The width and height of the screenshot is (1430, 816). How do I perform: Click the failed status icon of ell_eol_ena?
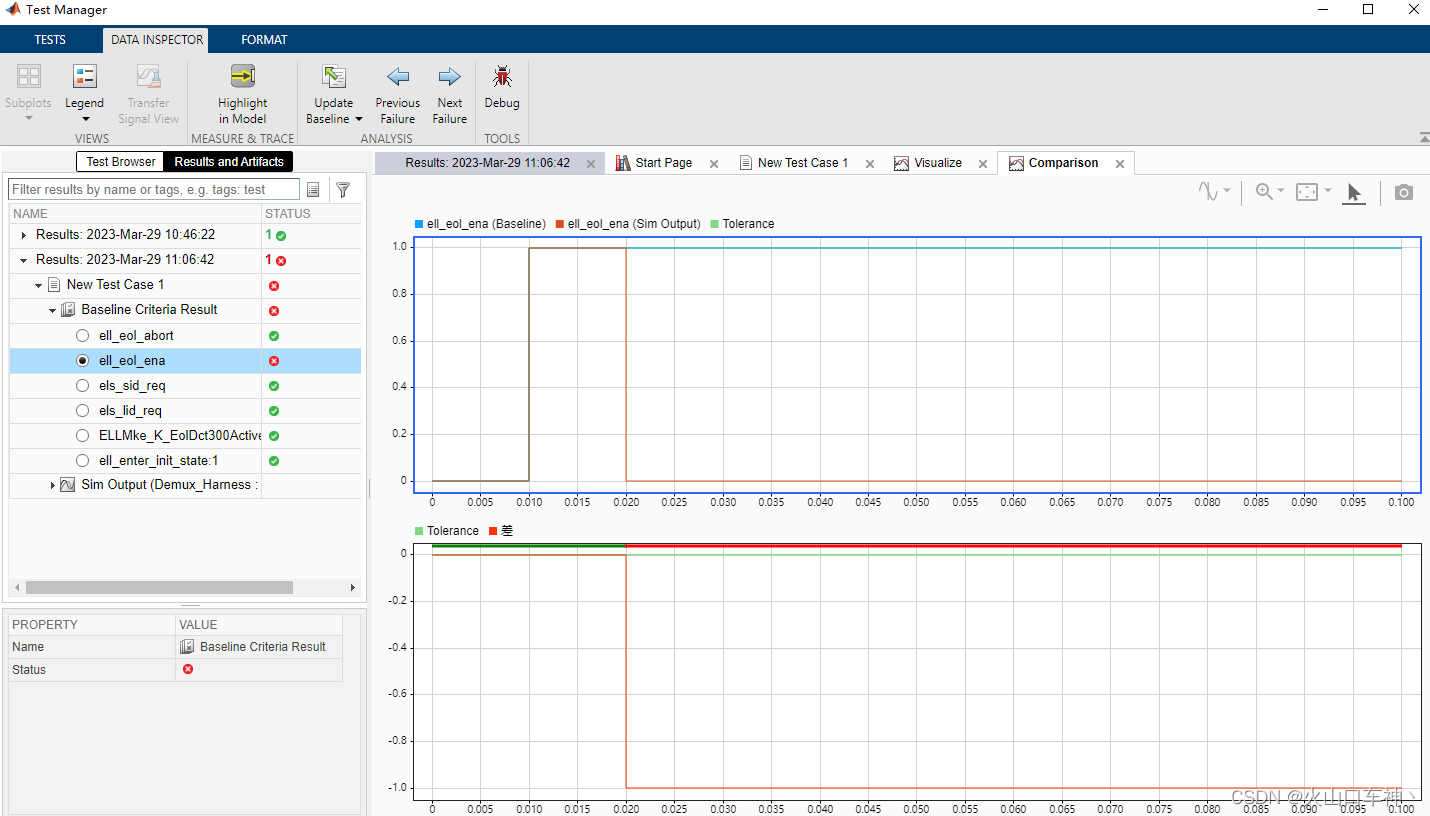(274, 361)
